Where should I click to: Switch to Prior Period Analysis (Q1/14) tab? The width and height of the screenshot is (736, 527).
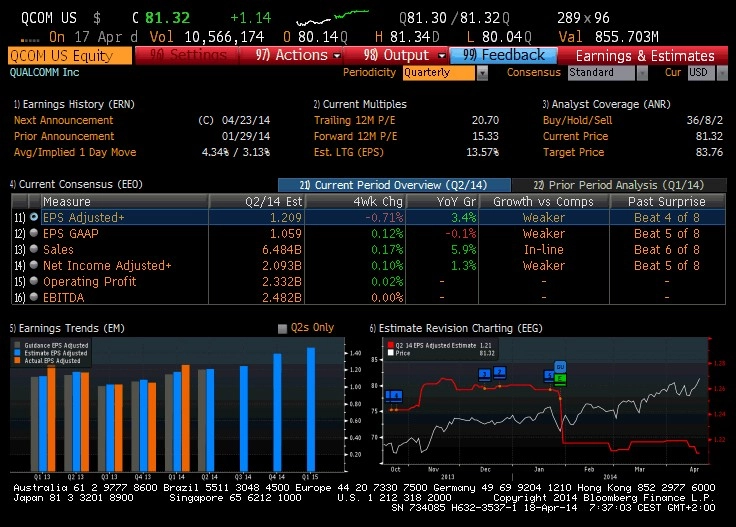[619, 185]
